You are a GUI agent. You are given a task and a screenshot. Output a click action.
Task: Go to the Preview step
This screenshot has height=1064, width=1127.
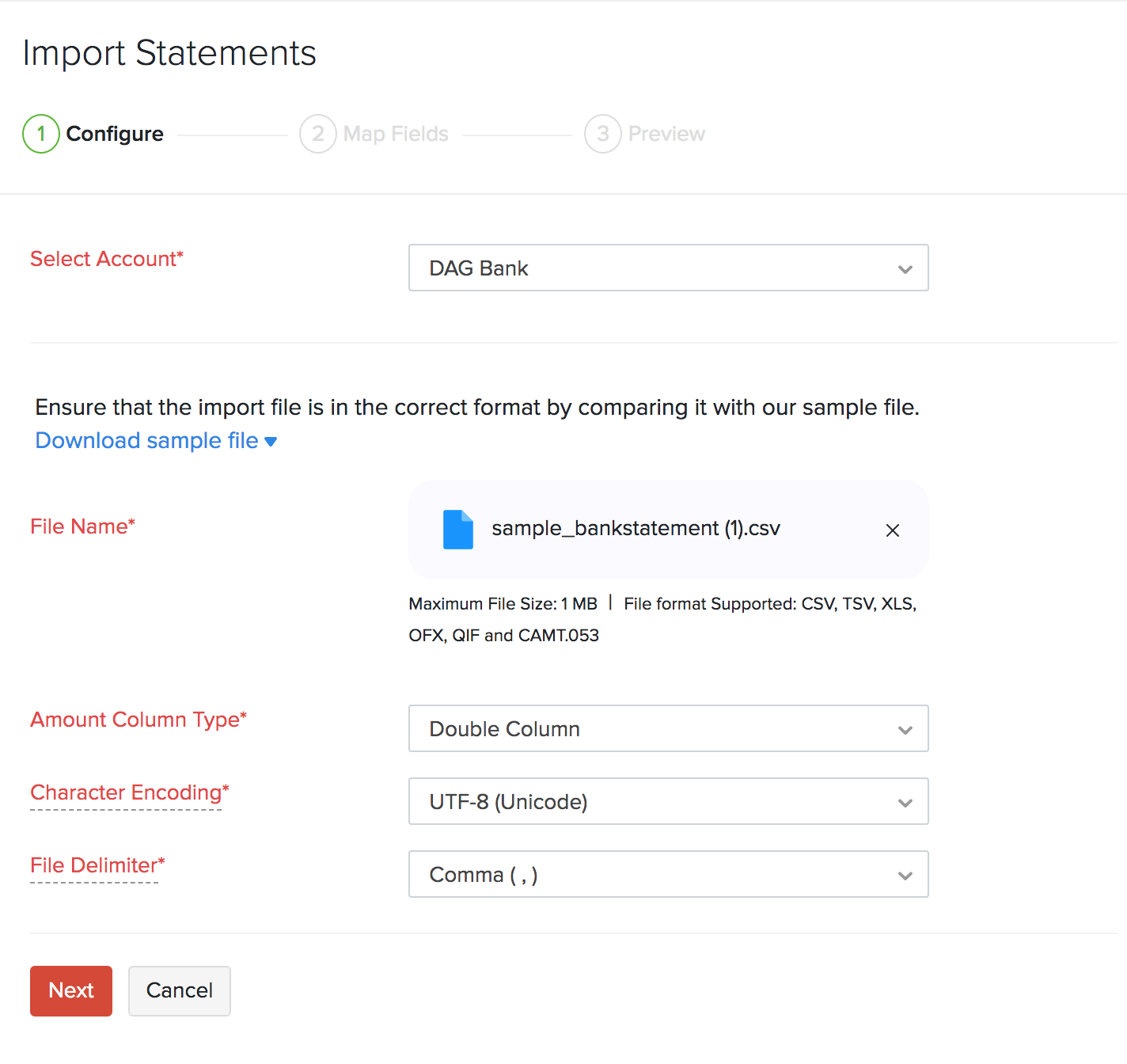(x=666, y=134)
